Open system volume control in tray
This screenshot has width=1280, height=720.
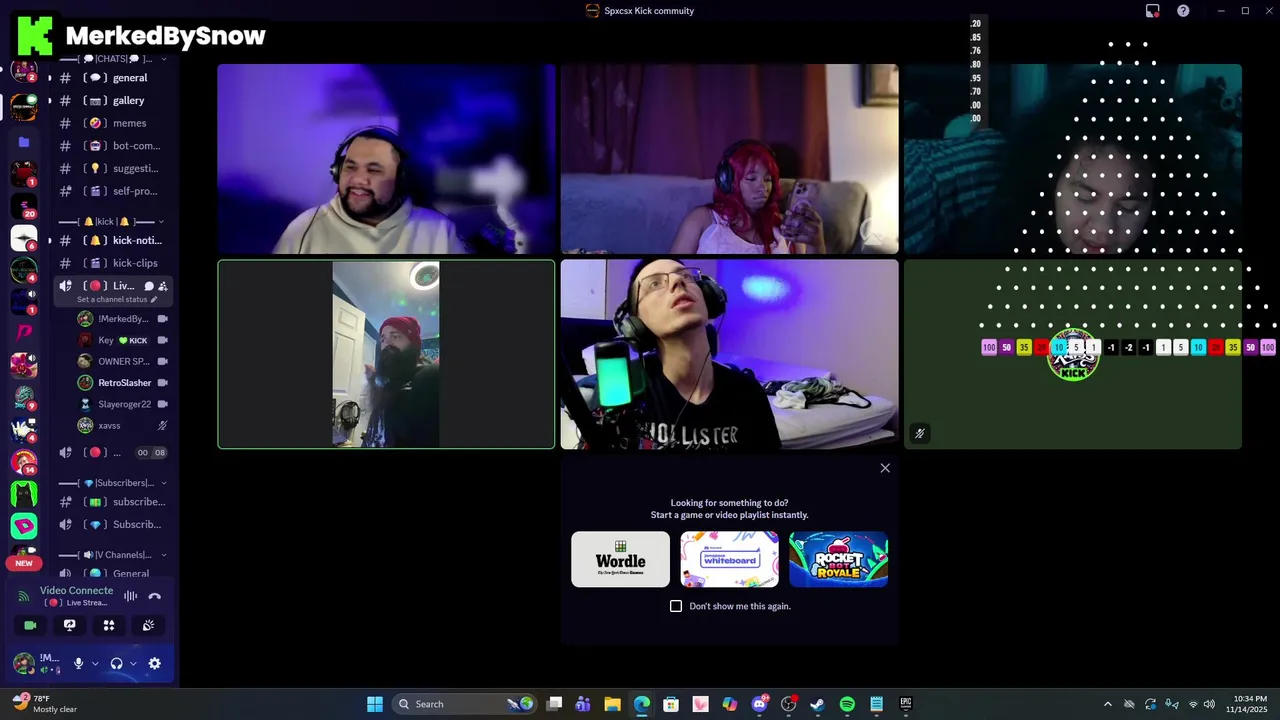[x=1209, y=704]
